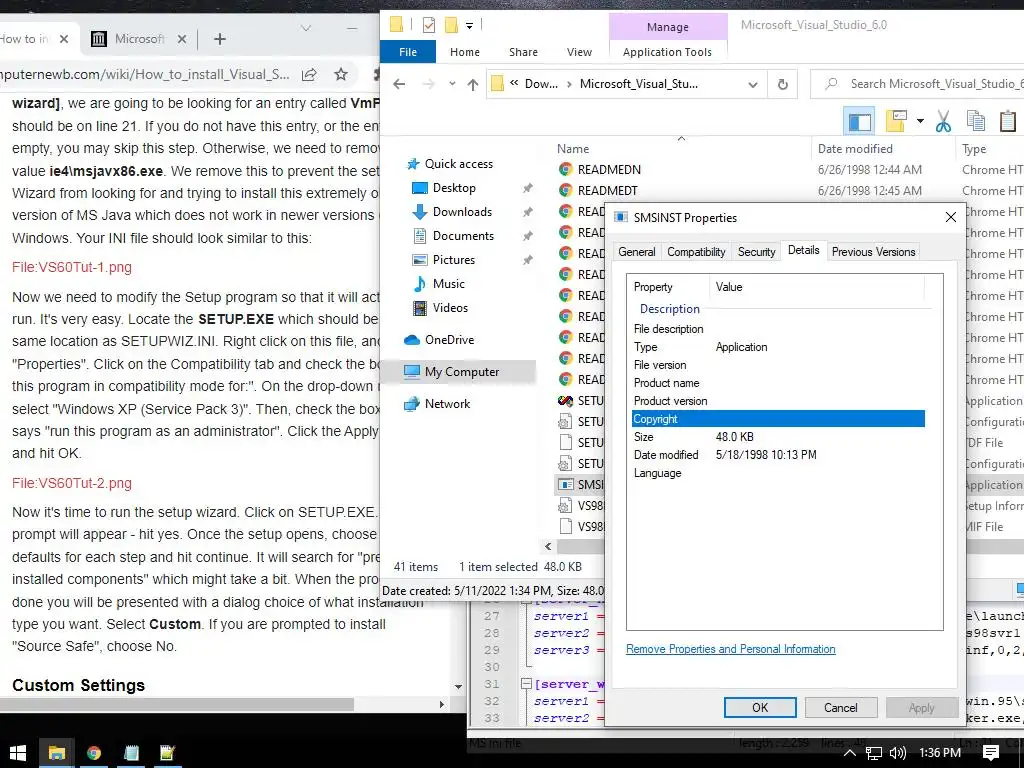This screenshot has width=1024, height=768.
Task: Open Notepad++ from the taskbar
Action: [167, 753]
